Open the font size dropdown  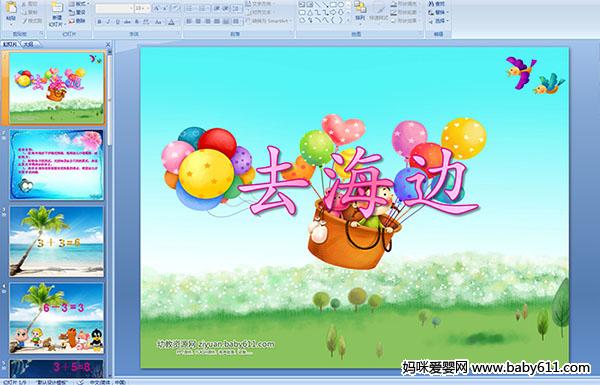click(142, 8)
